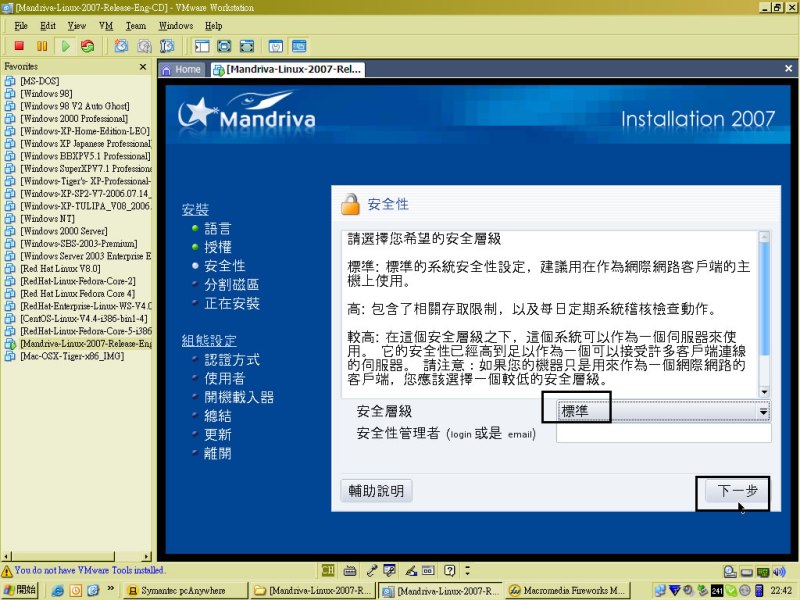Viewport: 800px width, 600px height.
Task: Select [Windows-SBS-2003-Premium] in Favorites
Action: (79, 244)
